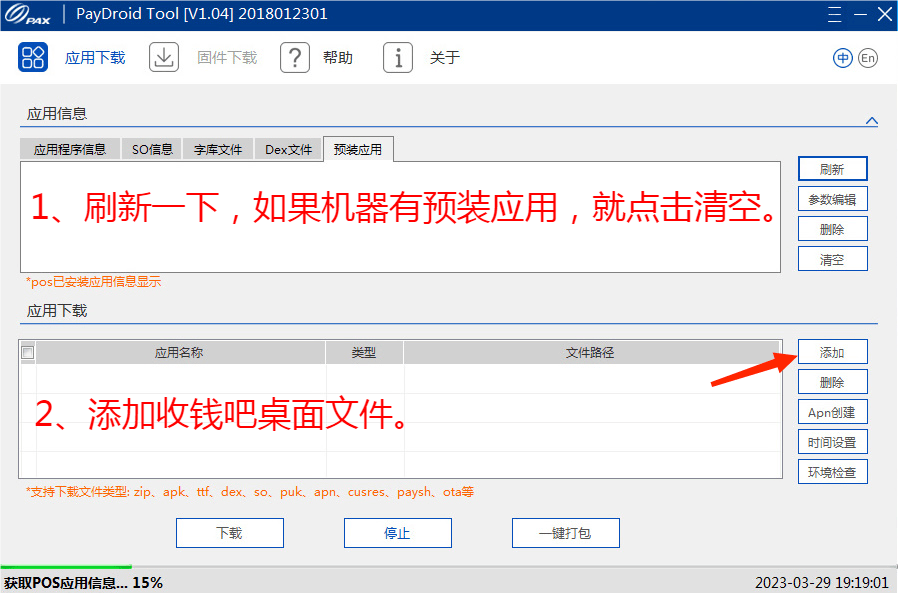Click the 帮助 question mark icon
Viewport: 898px width, 593px height.
295,57
